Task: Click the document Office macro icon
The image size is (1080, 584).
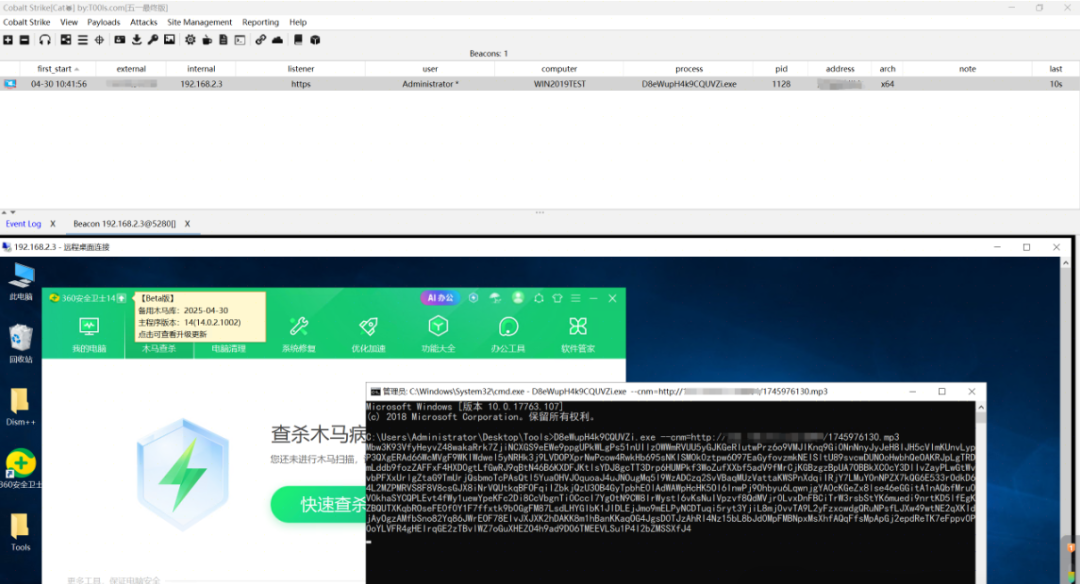Action: point(223,40)
